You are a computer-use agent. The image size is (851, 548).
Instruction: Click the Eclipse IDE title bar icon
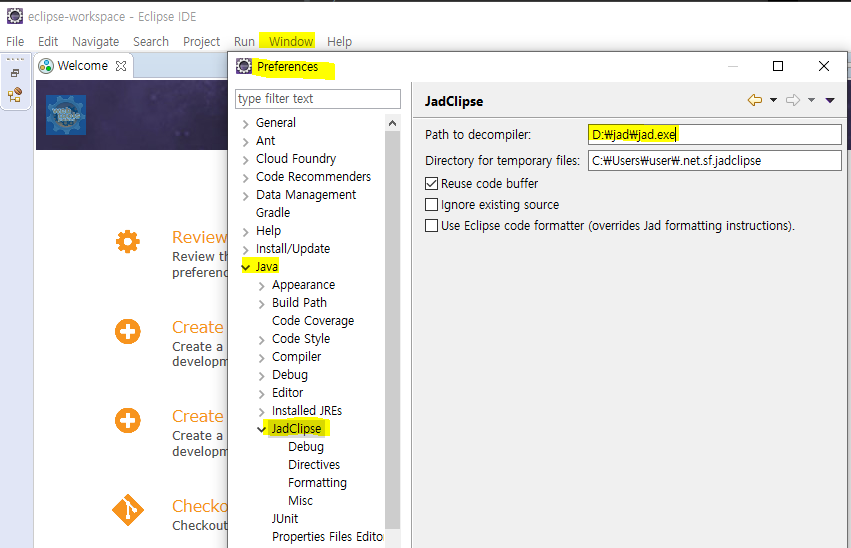[x=15, y=16]
